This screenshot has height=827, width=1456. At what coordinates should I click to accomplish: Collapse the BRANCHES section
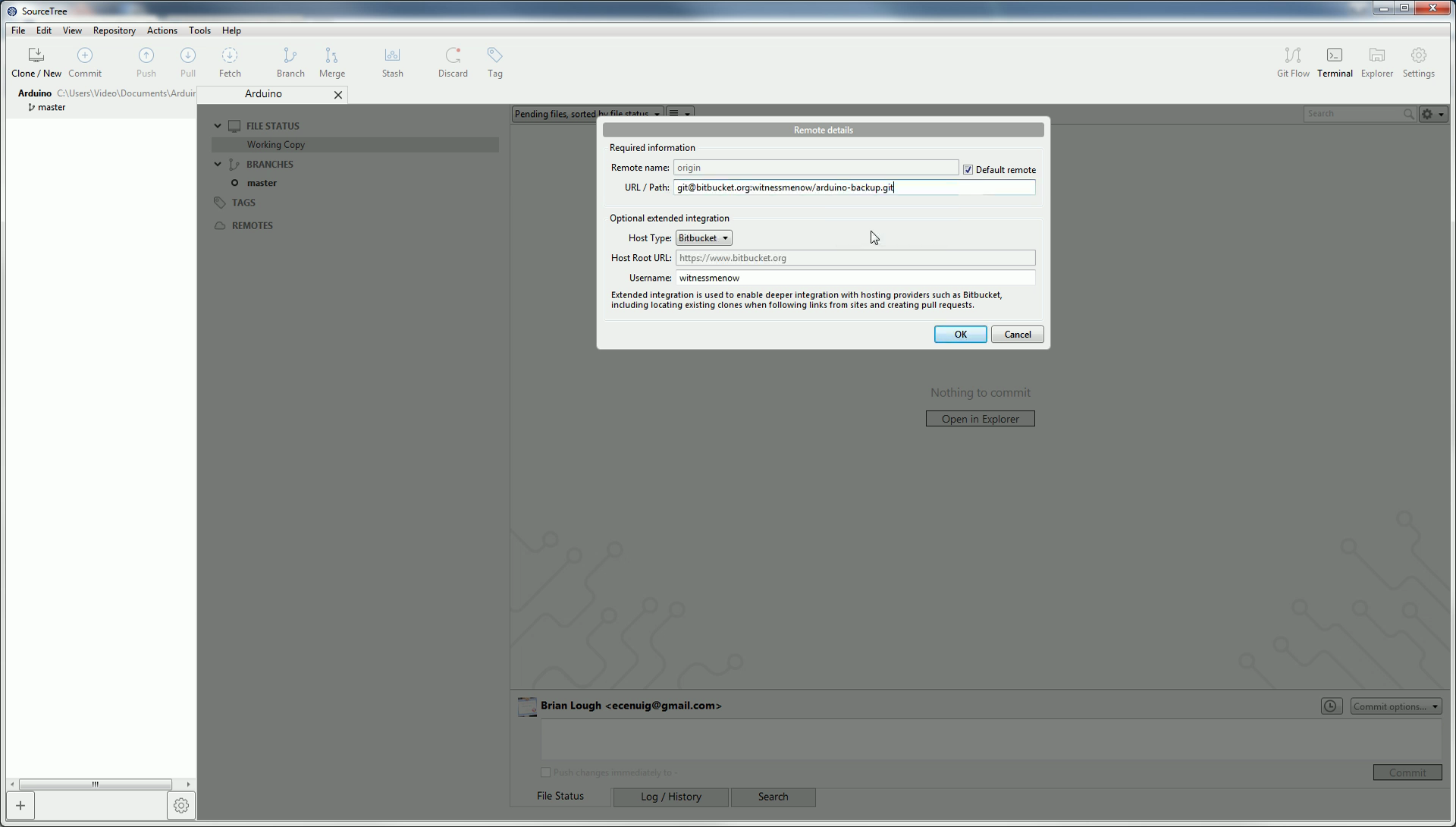tap(218, 164)
